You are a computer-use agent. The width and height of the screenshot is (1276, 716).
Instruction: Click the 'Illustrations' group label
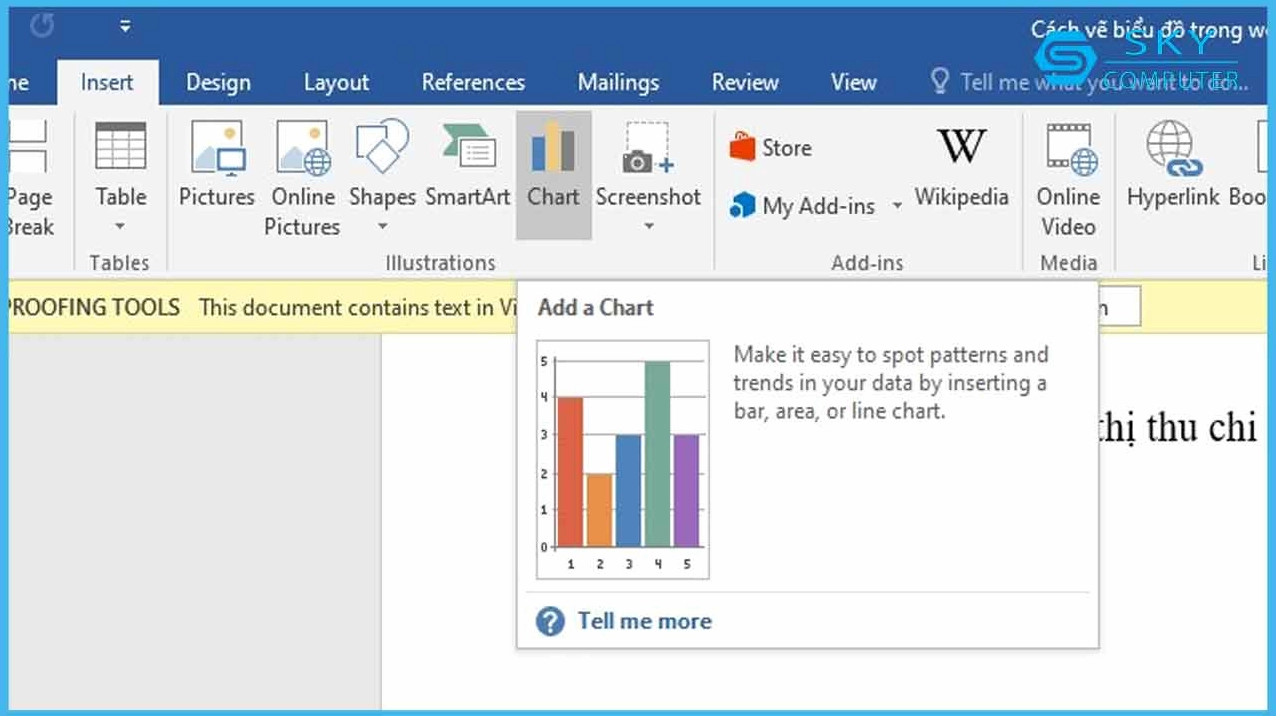pos(441,263)
